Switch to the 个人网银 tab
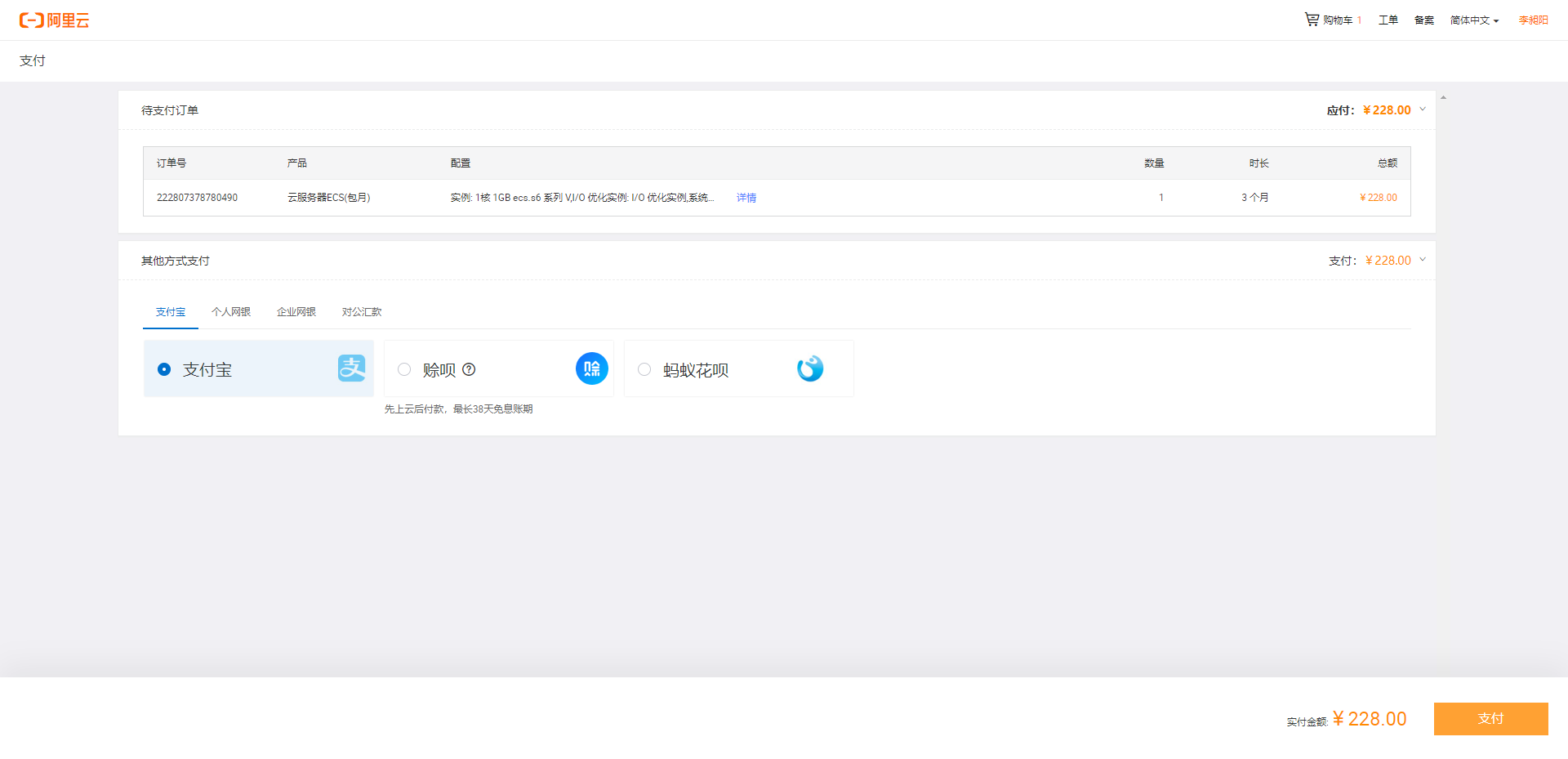The width and height of the screenshot is (1568, 759). click(231, 312)
